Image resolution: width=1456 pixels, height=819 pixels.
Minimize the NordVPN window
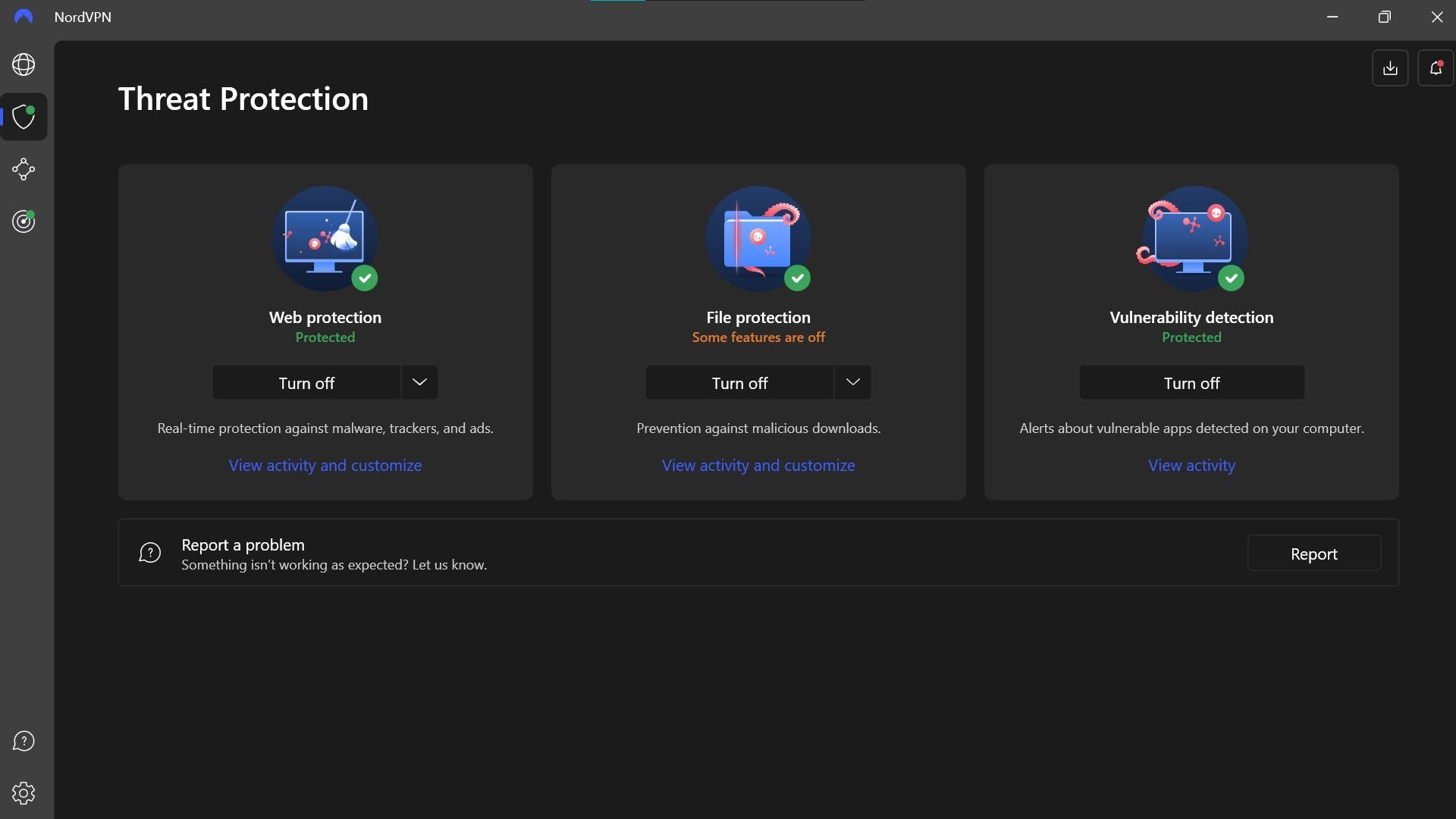[x=1332, y=17]
